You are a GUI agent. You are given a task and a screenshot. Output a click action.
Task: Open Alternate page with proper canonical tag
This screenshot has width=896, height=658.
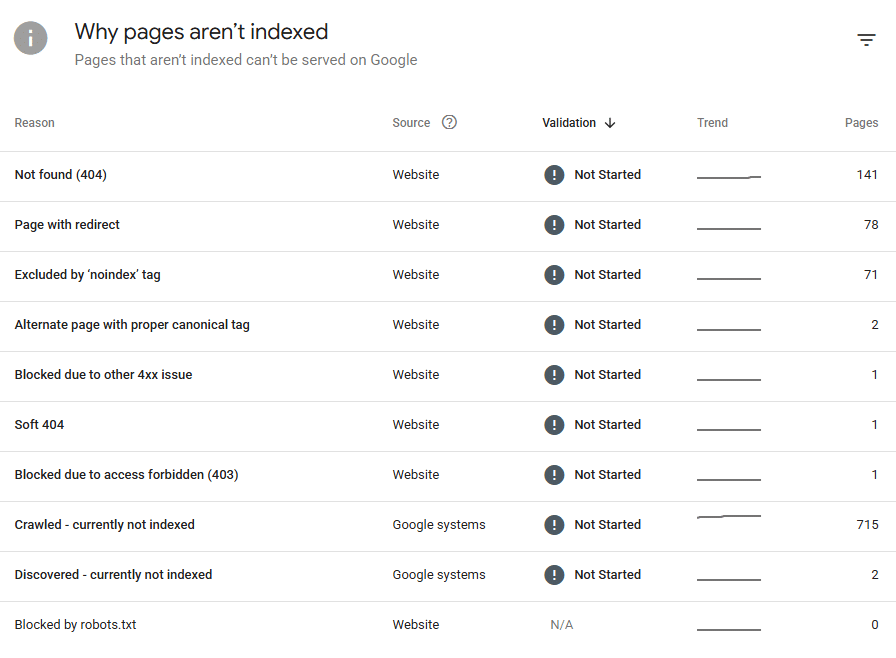[x=448, y=326]
